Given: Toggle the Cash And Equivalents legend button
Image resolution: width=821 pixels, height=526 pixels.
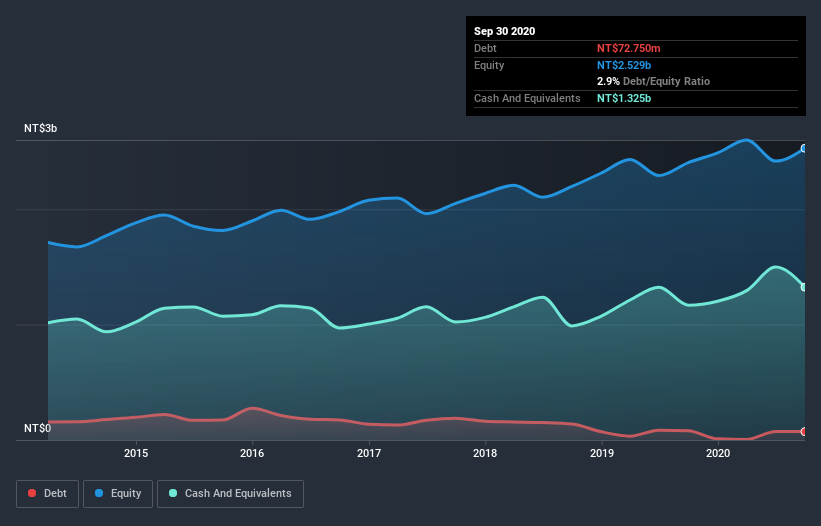Looking at the screenshot, I should (x=230, y=494).
